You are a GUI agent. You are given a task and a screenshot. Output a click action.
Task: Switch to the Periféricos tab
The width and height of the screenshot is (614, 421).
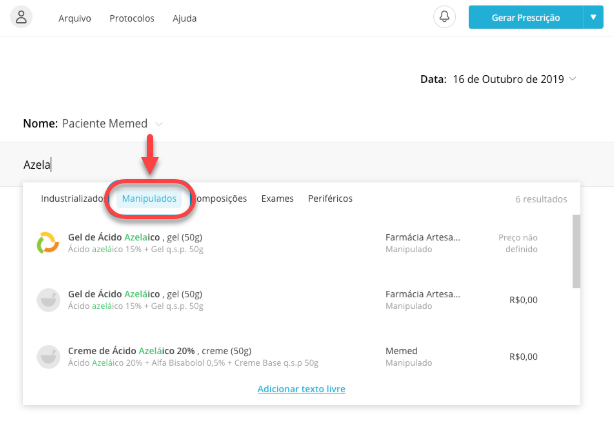tap(330, 199)
